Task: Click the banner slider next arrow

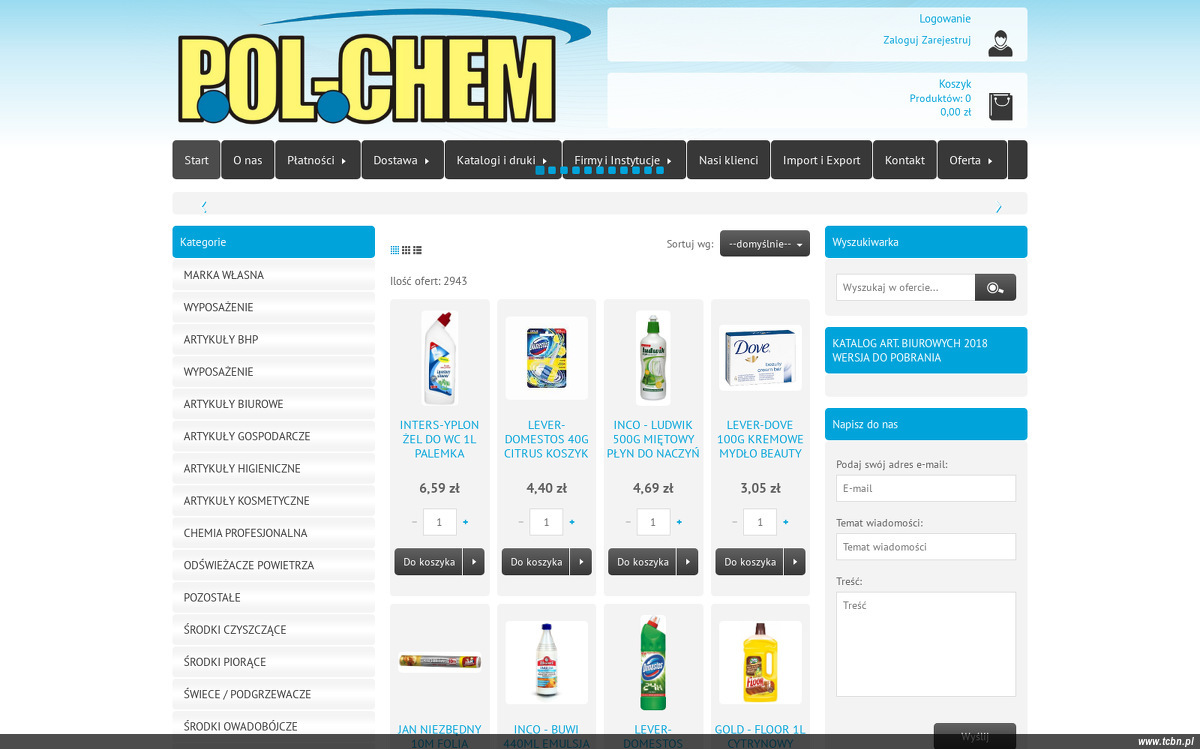Action: pos(997,206)
